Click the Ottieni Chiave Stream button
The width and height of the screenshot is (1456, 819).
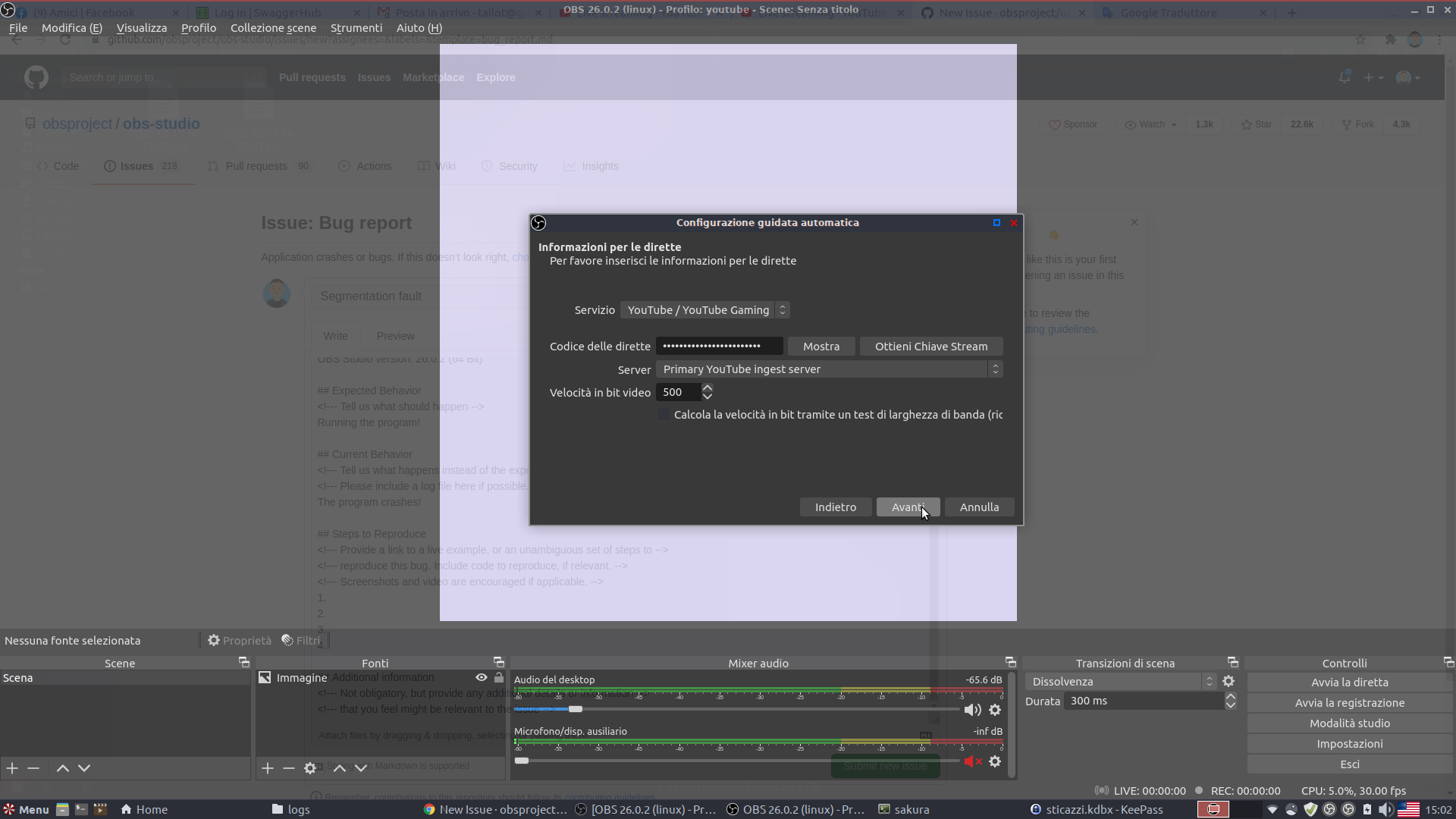(x=931, y=346)
